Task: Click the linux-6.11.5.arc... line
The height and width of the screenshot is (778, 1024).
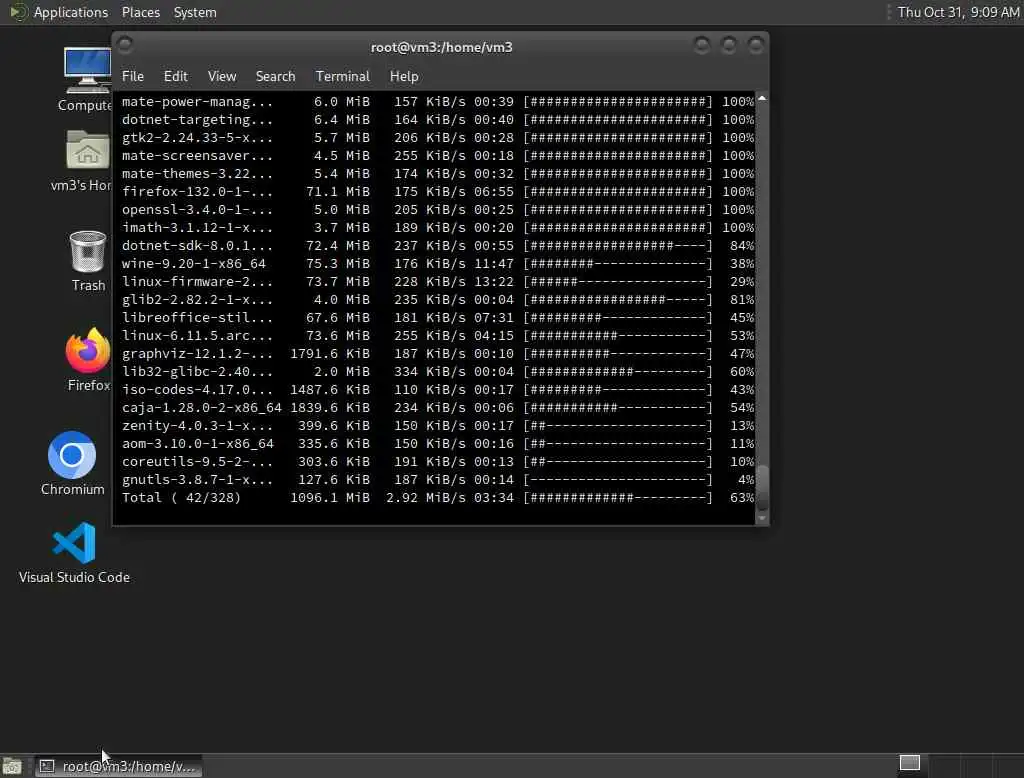Action: tap(438, 336)
